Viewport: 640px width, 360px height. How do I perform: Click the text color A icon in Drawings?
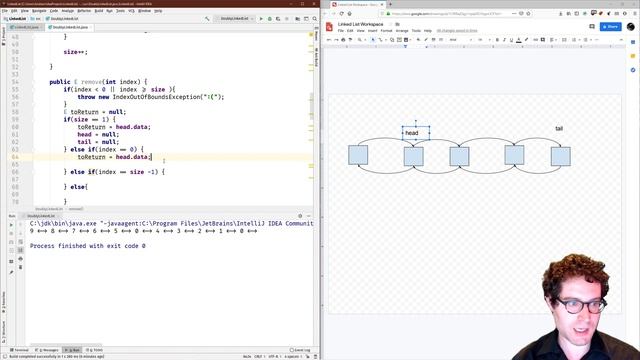[x=518, y=40]
